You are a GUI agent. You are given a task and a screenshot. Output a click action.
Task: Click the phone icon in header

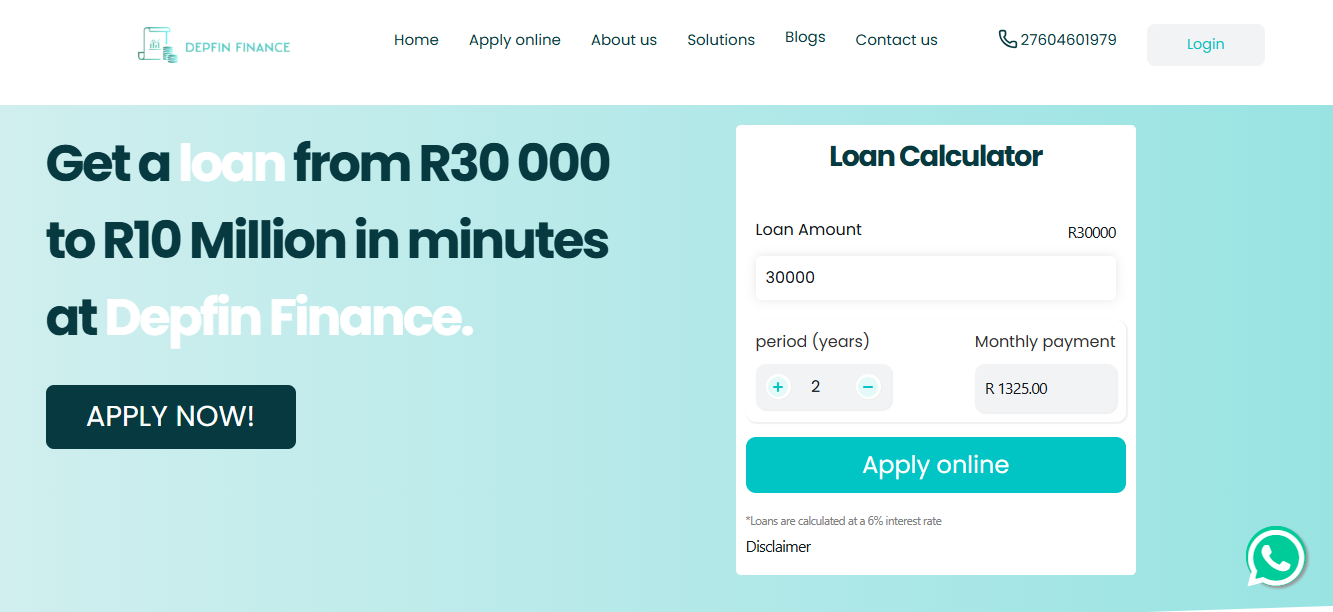(1007, 39)
